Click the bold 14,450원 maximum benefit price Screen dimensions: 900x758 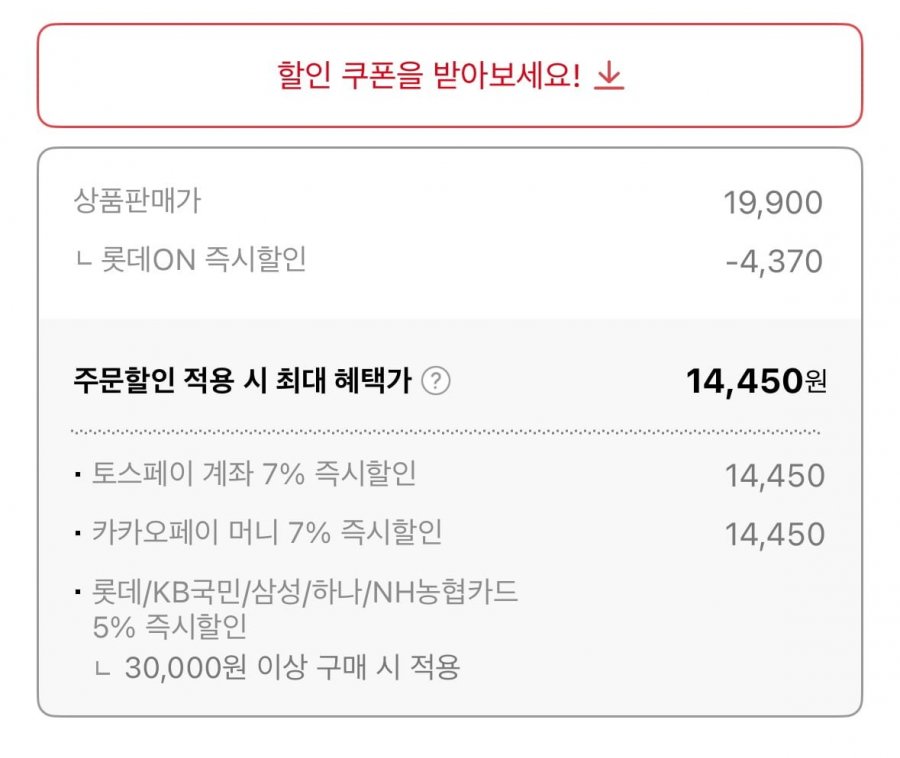pyautogui.click(x=756, y=381)
